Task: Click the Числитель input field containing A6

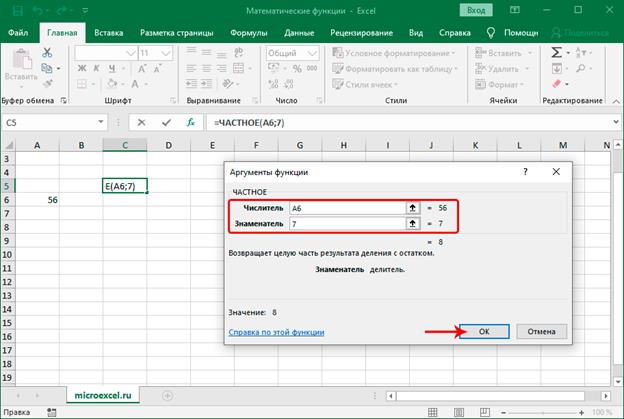Action: pos(347,208)
